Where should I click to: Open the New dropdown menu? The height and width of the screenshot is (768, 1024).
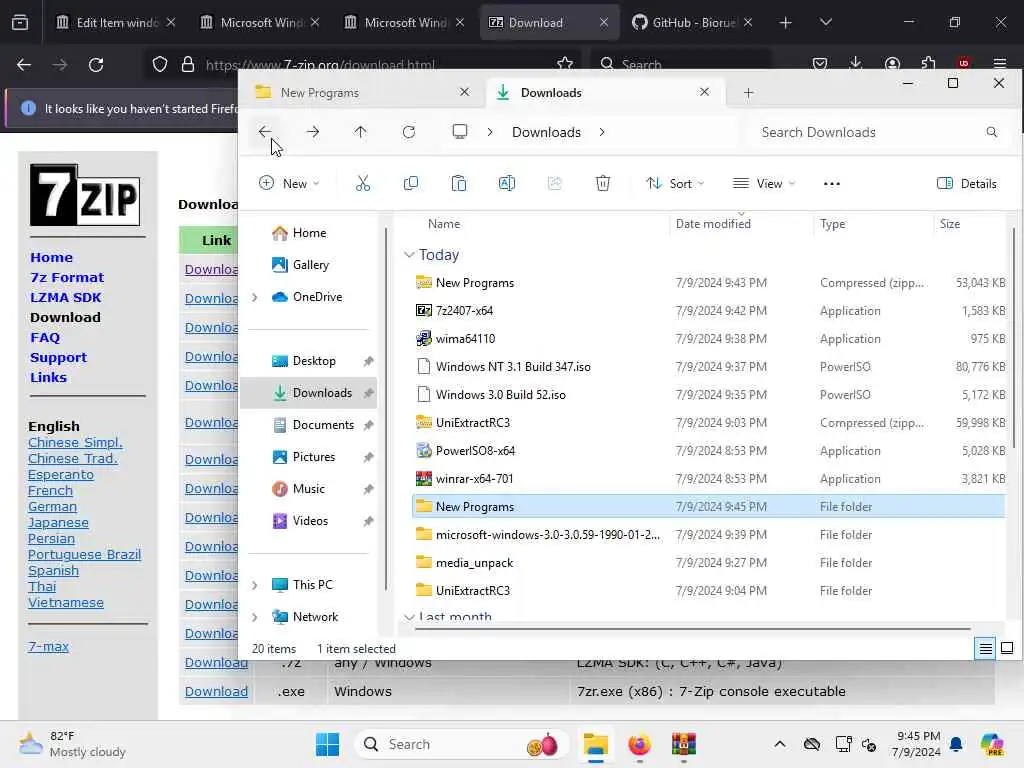point(289,184)
